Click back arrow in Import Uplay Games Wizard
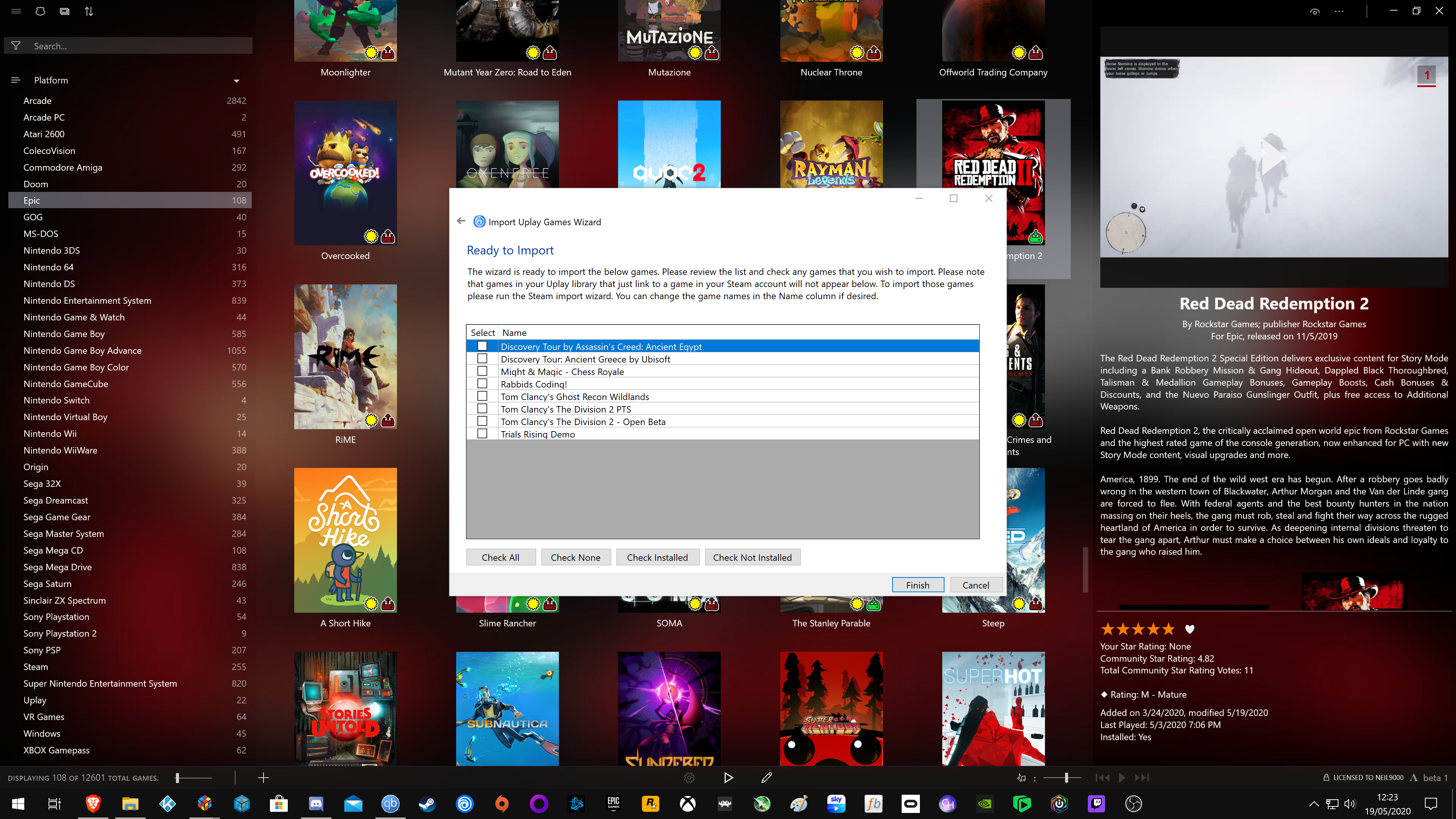This screenshot has width=1456, height=819. click(x=461, y=221)
